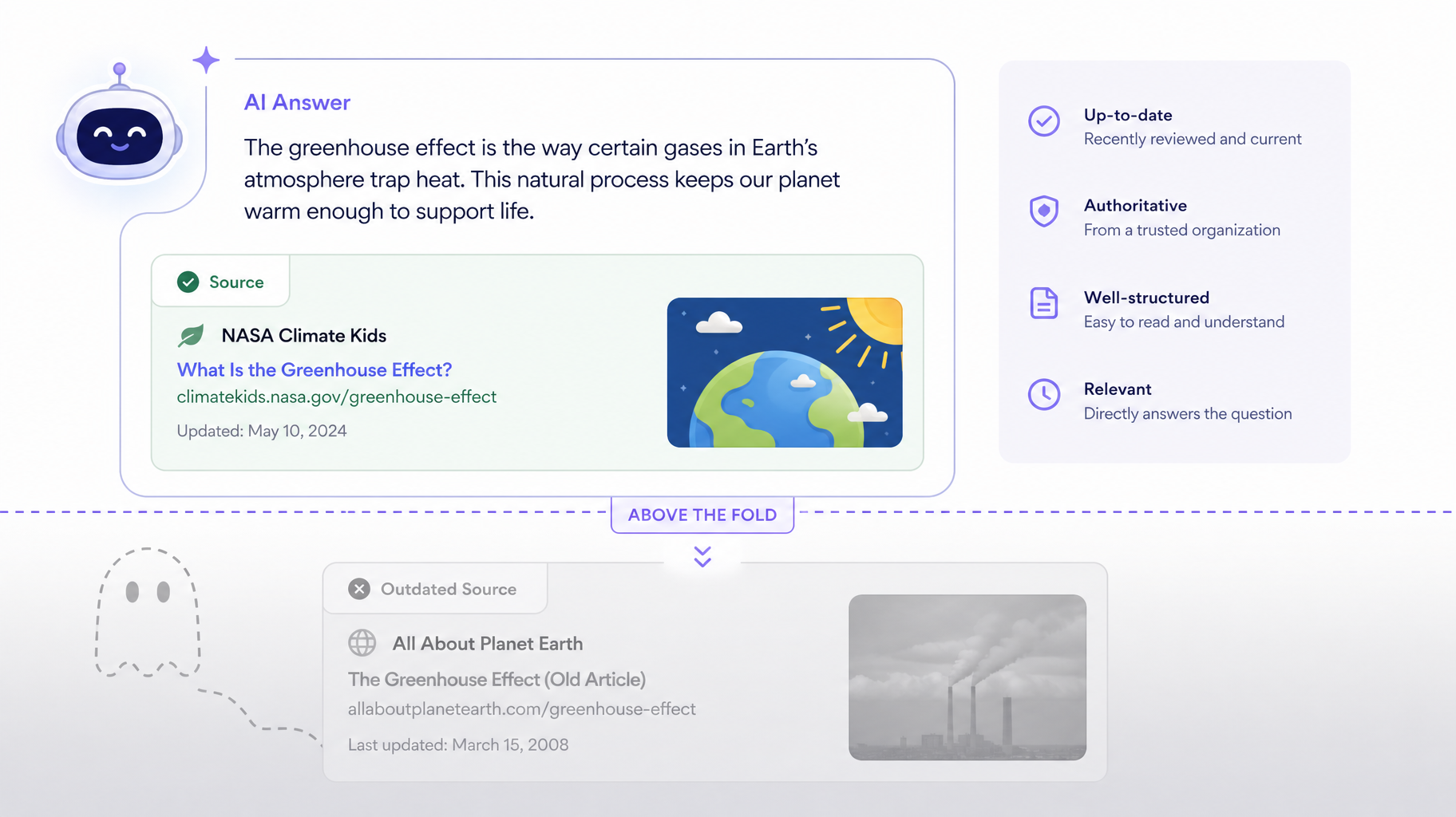The height and width of the screenshot is (817, 1456).
Task: Click the Relevant heading
Action: coord(1118,389)
